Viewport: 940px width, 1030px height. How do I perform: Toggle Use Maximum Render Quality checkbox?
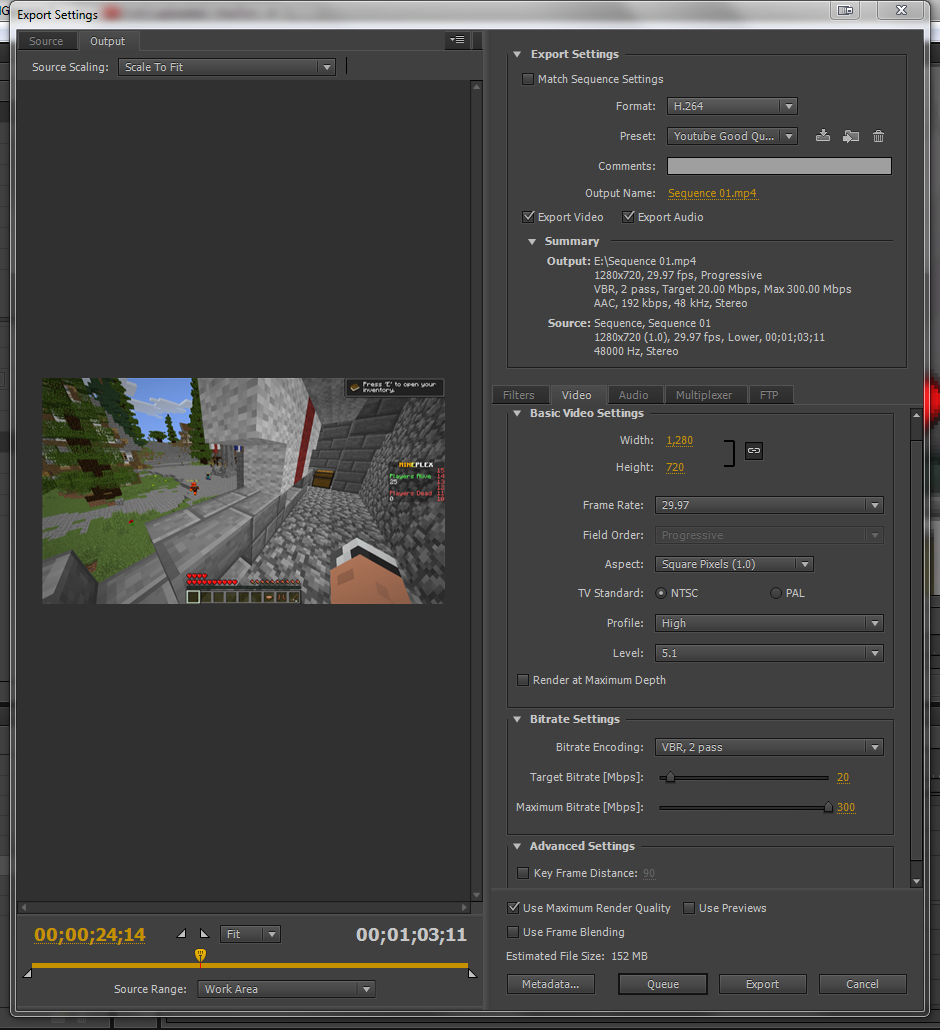tap(514, 908)
